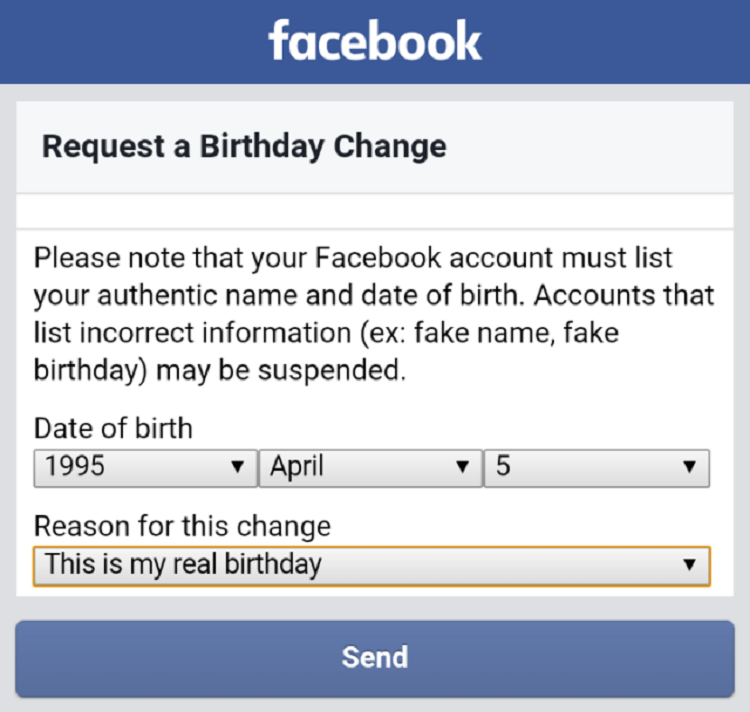Expand the 'Reason for this change' dropdown
750x712 pixels.
pos(371,565)
